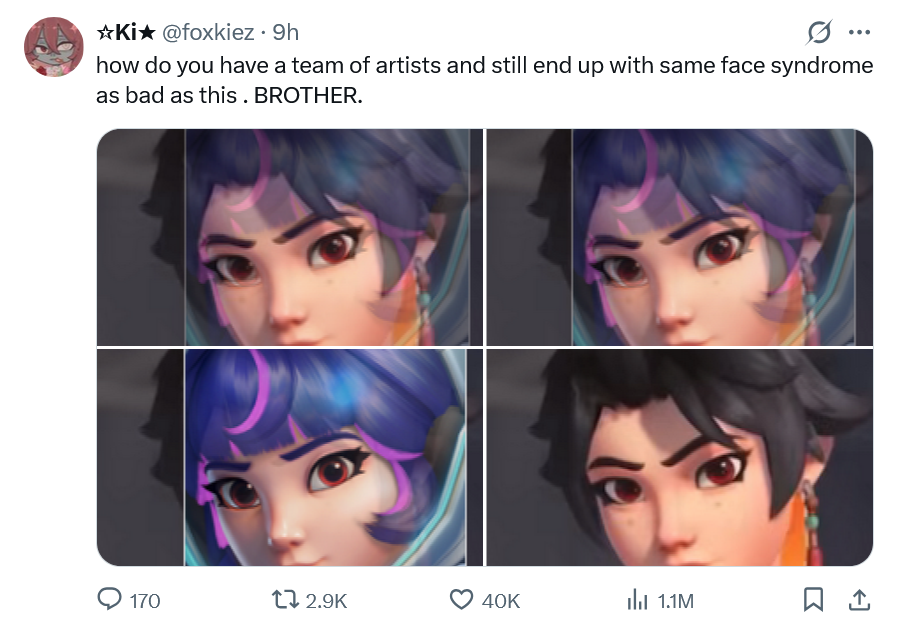The image size is (898, 633).
Task: Like the post with the heart icon
Action: (x=460, y=600)
